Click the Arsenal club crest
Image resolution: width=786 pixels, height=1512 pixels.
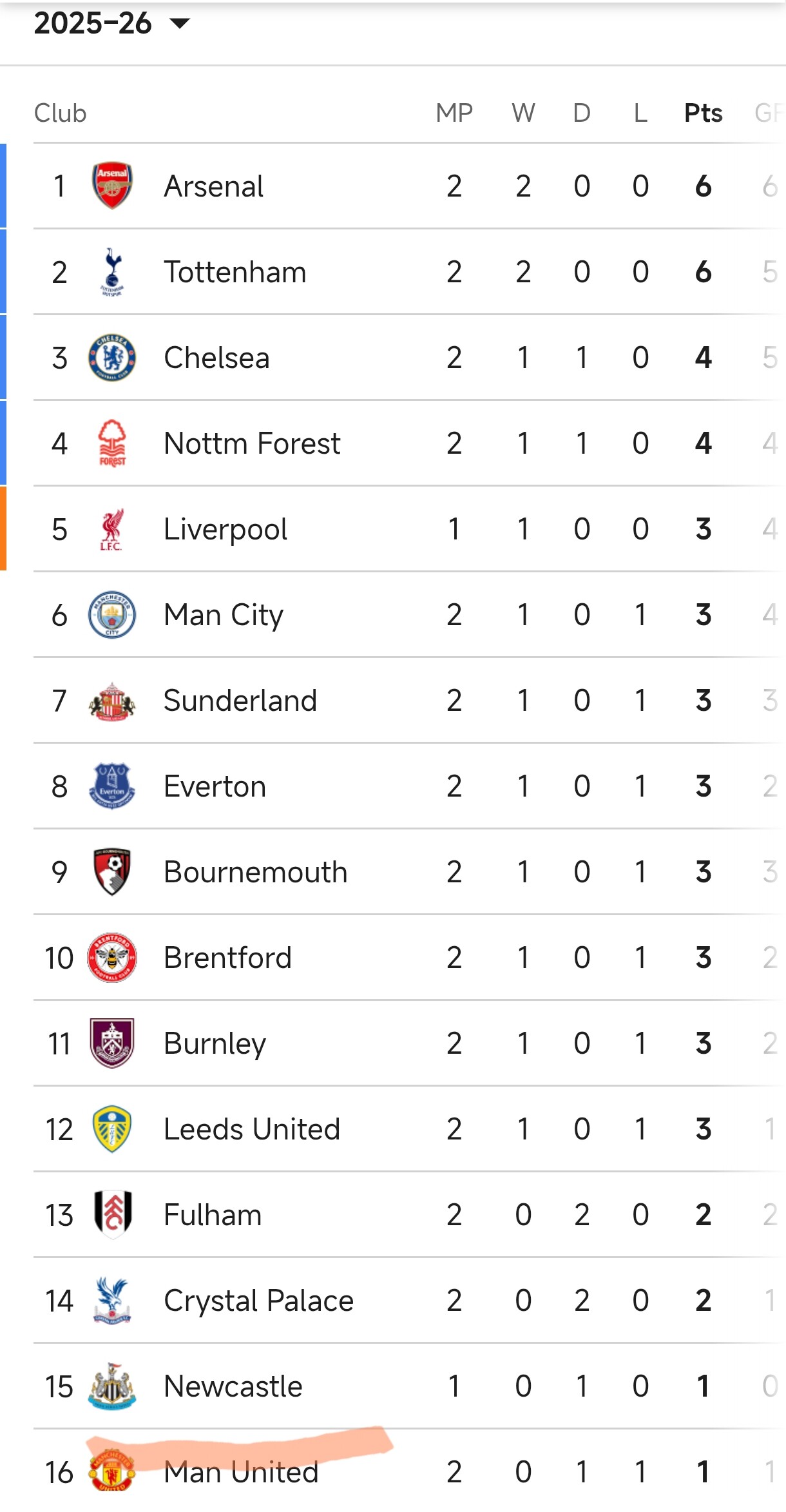tap(112, 186)
